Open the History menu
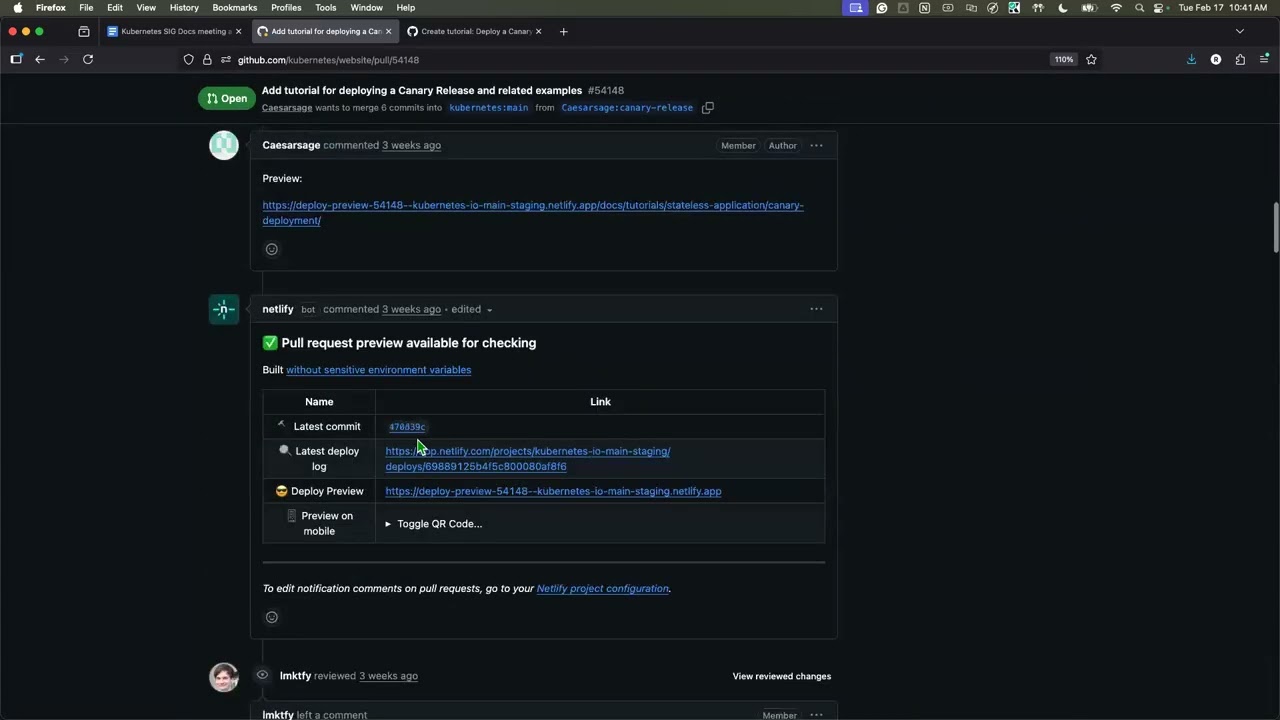This screenshot has height=720, width=1280. point(184,7)
